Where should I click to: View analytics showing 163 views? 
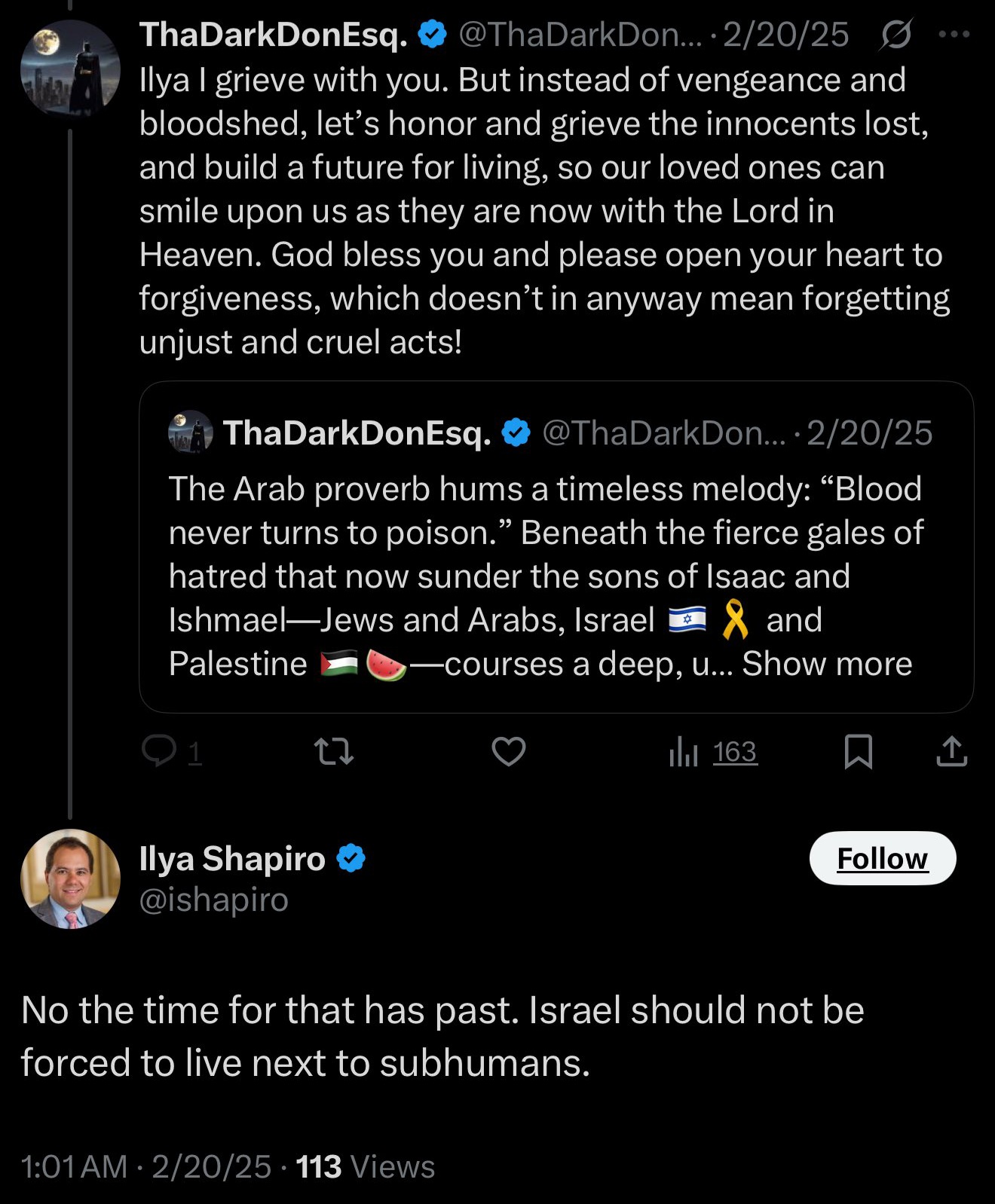713,751
